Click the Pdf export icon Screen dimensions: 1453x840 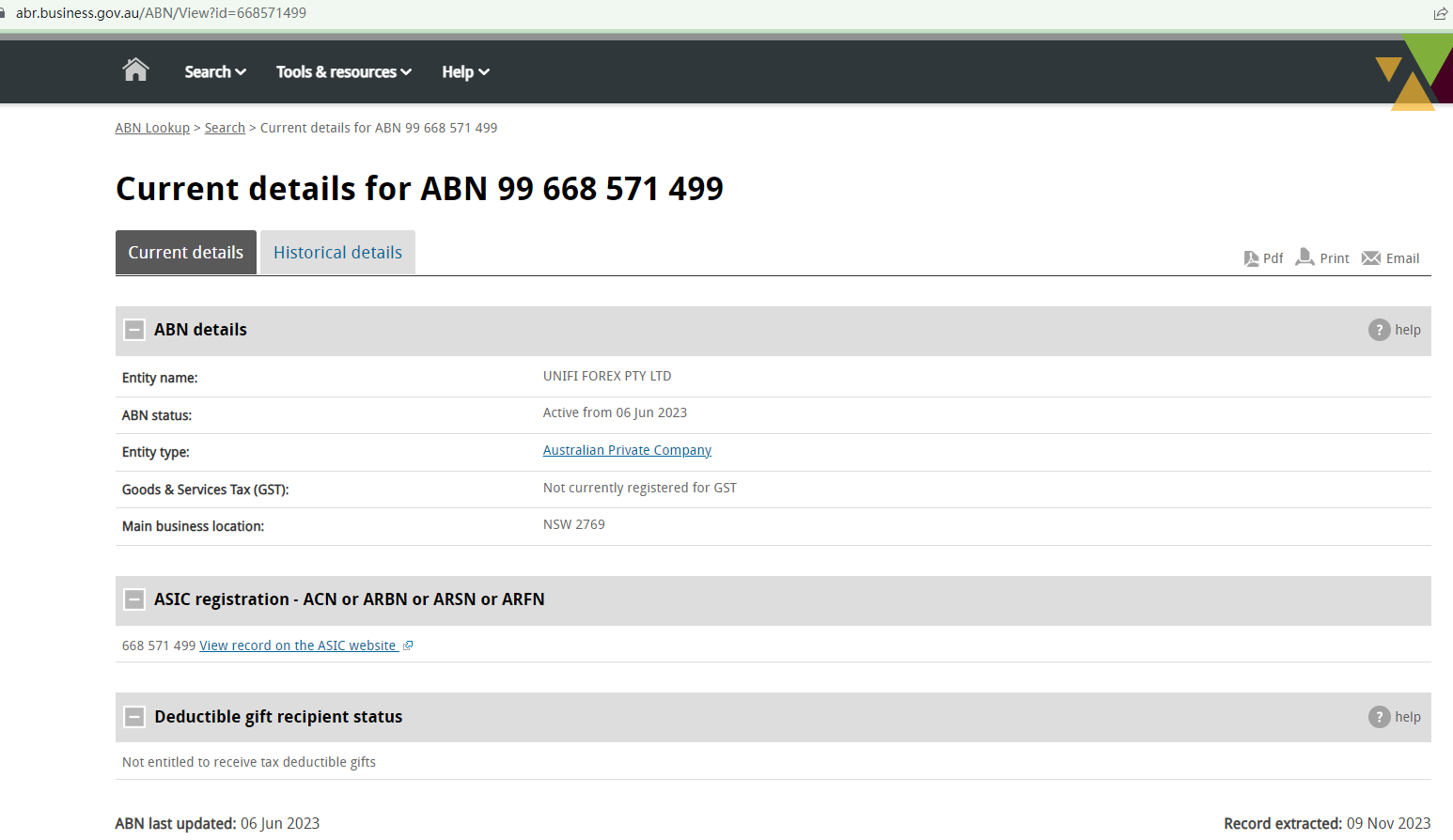coord(1251,258)
